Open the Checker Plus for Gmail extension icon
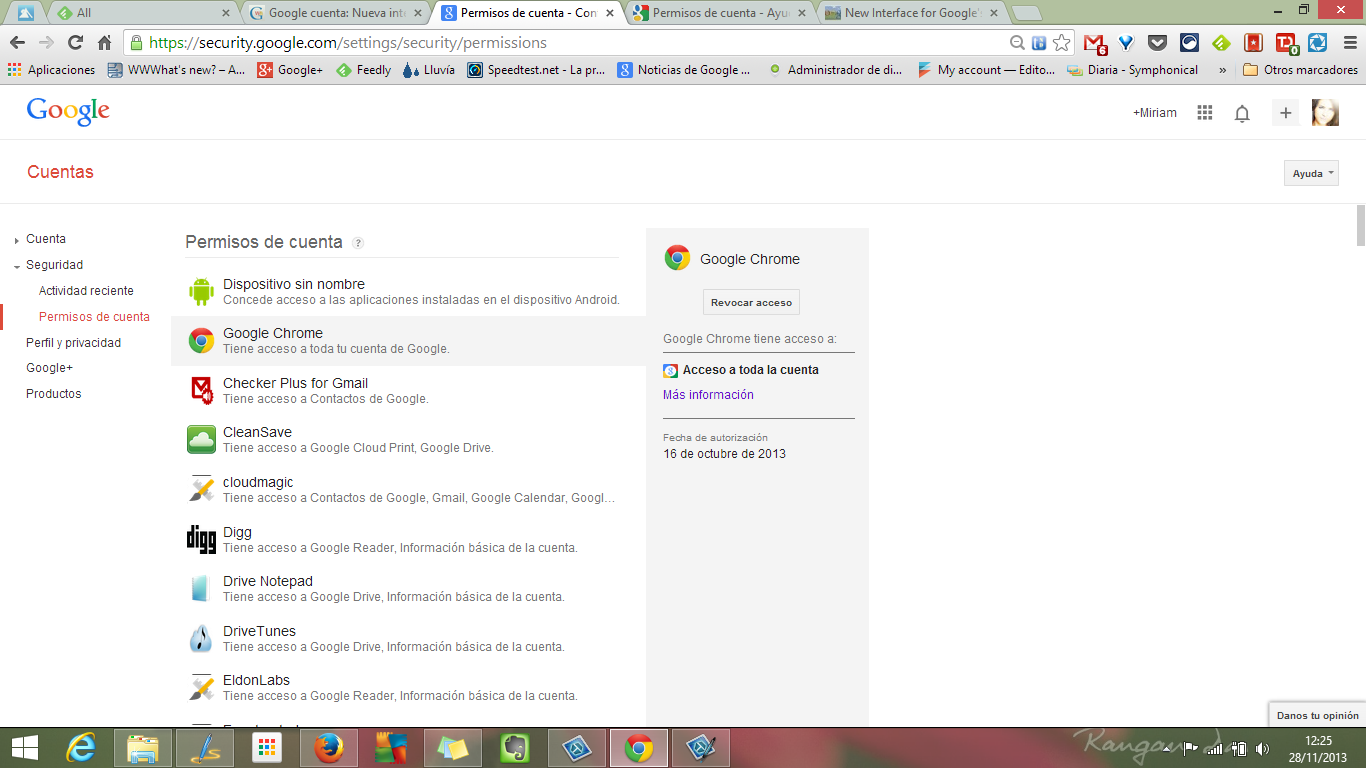 tap(1095, 44)
